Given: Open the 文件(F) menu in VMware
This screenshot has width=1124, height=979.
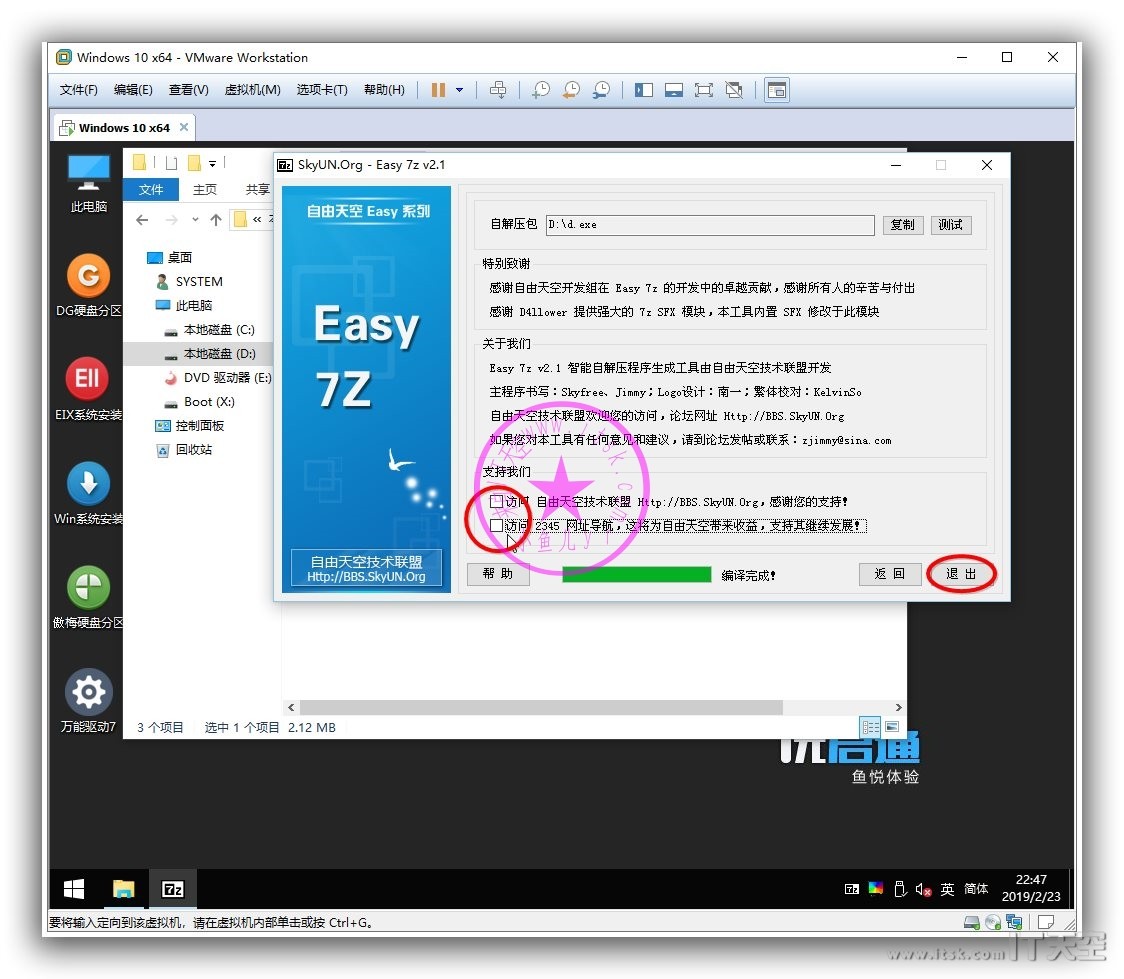Looking at the screenshot, I should pos(78,90).
